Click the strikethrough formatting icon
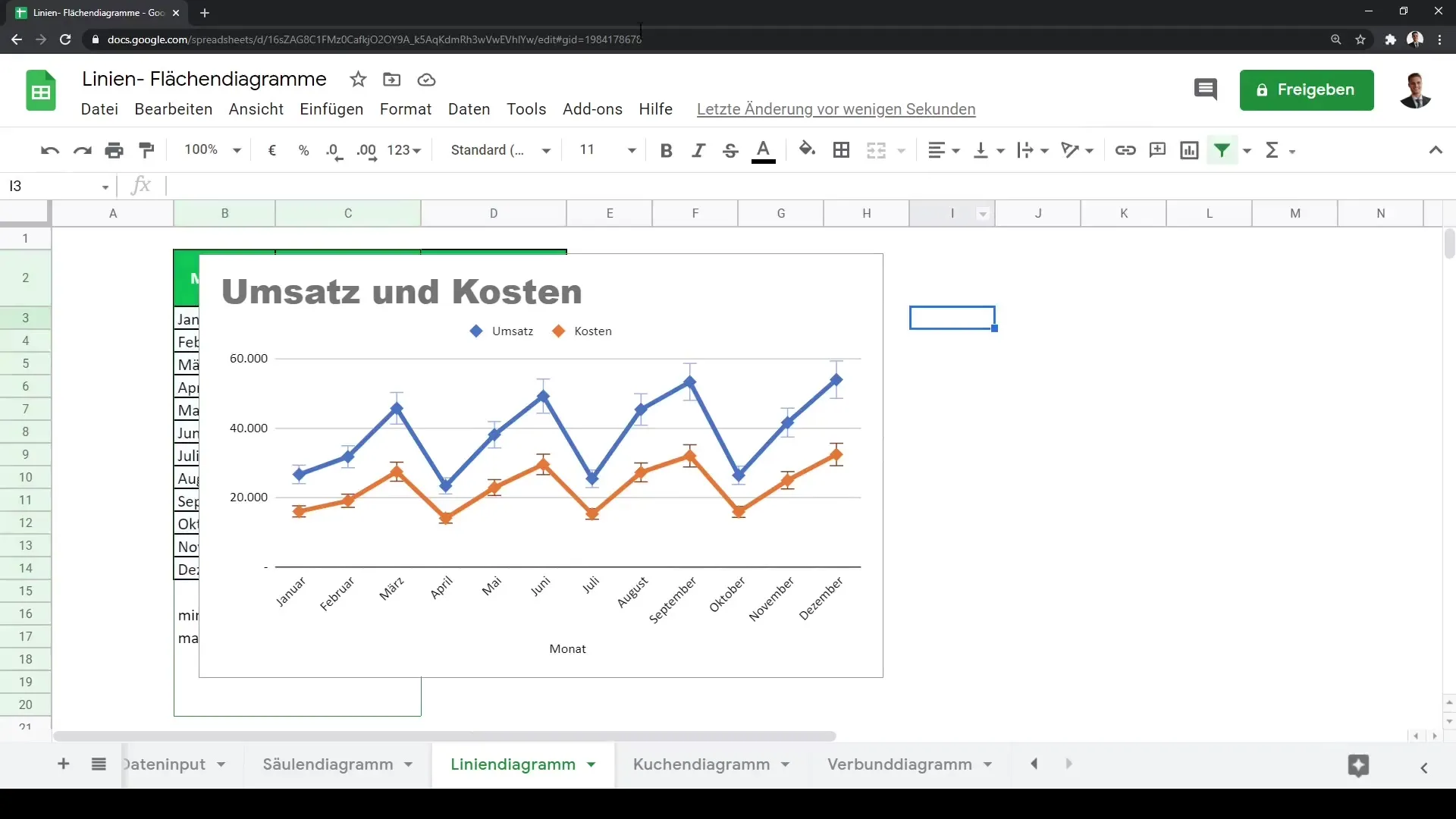The width and height of the screenshot is (1456, 819). [731, 150]
